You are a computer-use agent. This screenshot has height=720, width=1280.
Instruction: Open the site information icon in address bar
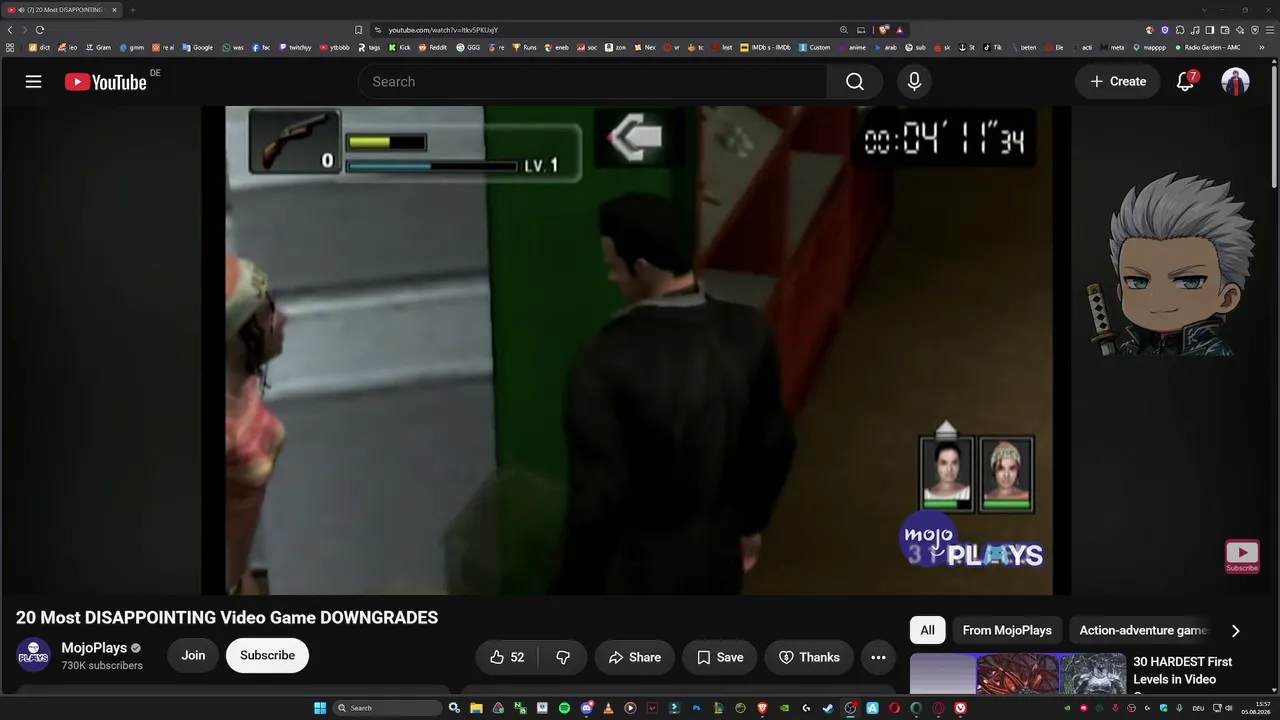click(378, 30)
